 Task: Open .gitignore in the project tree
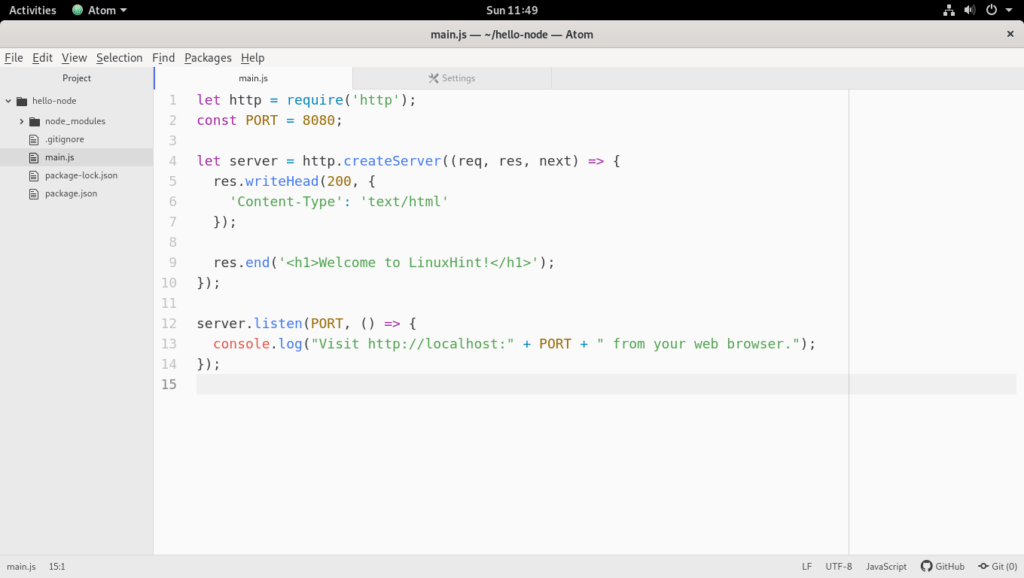[63, 139]
